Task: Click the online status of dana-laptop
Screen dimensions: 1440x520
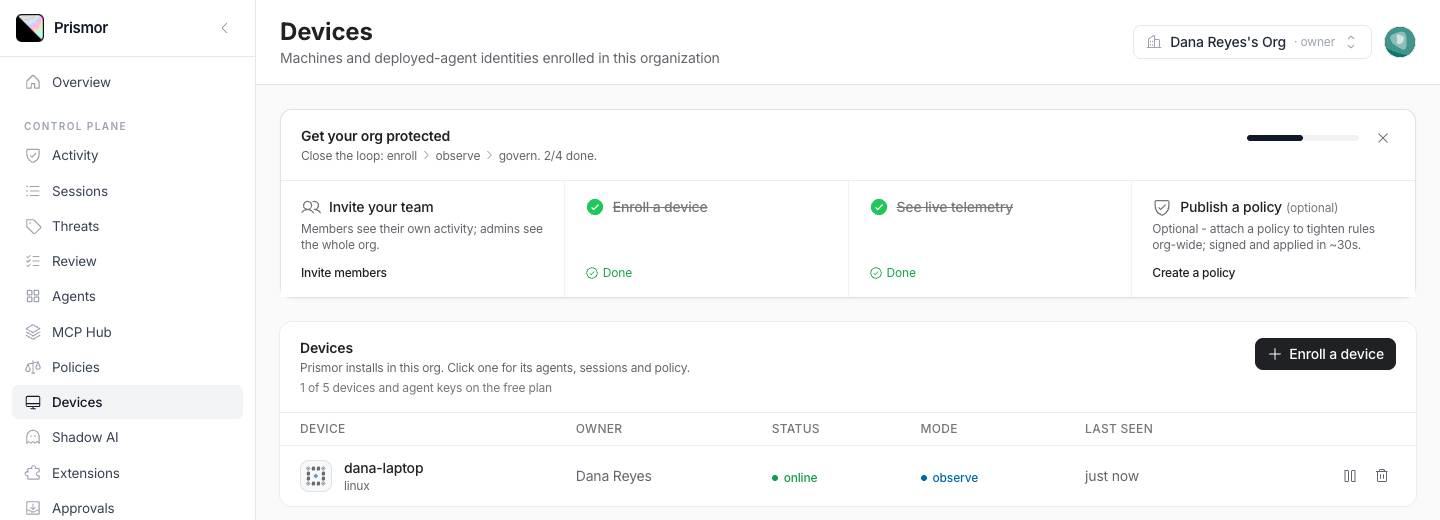Action: click(795, 478)
